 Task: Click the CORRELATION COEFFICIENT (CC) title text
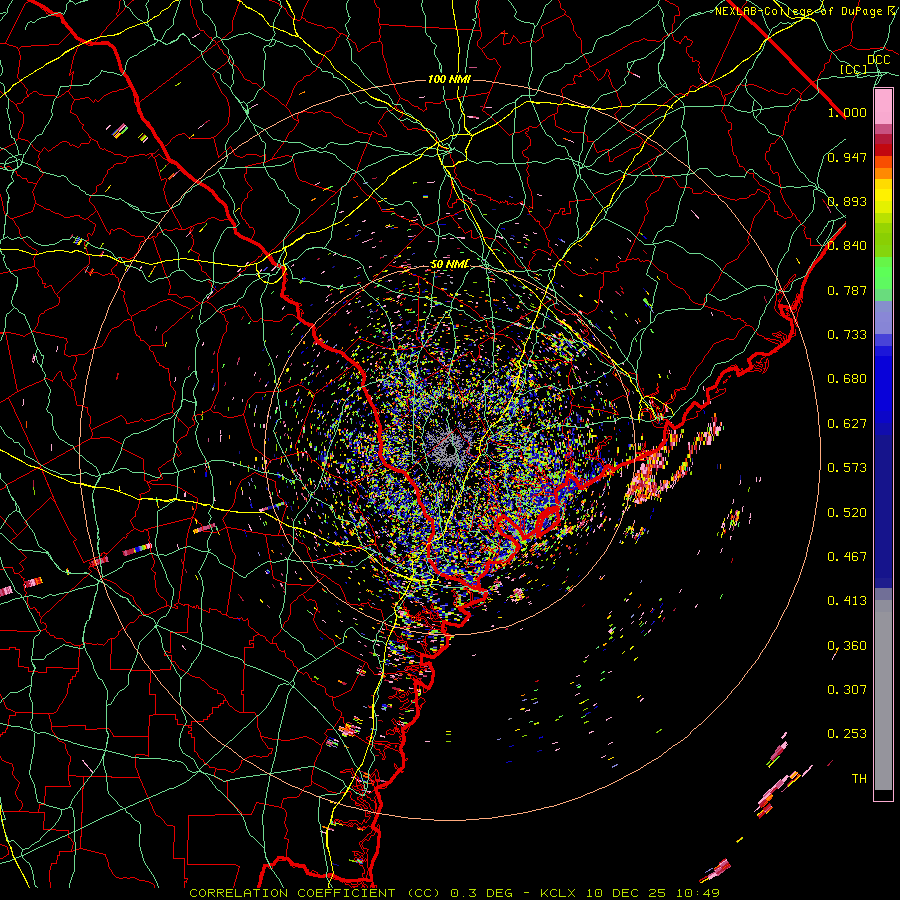[x=315, y=893]
